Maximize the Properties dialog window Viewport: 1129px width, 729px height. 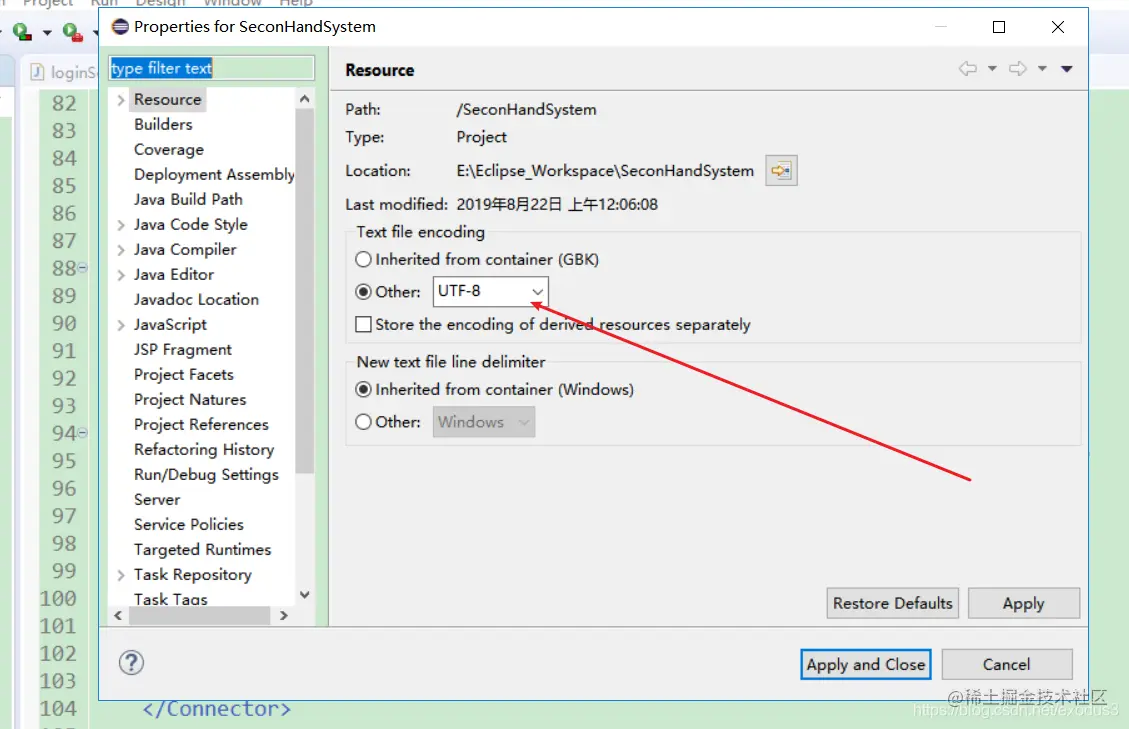[999, 27]
